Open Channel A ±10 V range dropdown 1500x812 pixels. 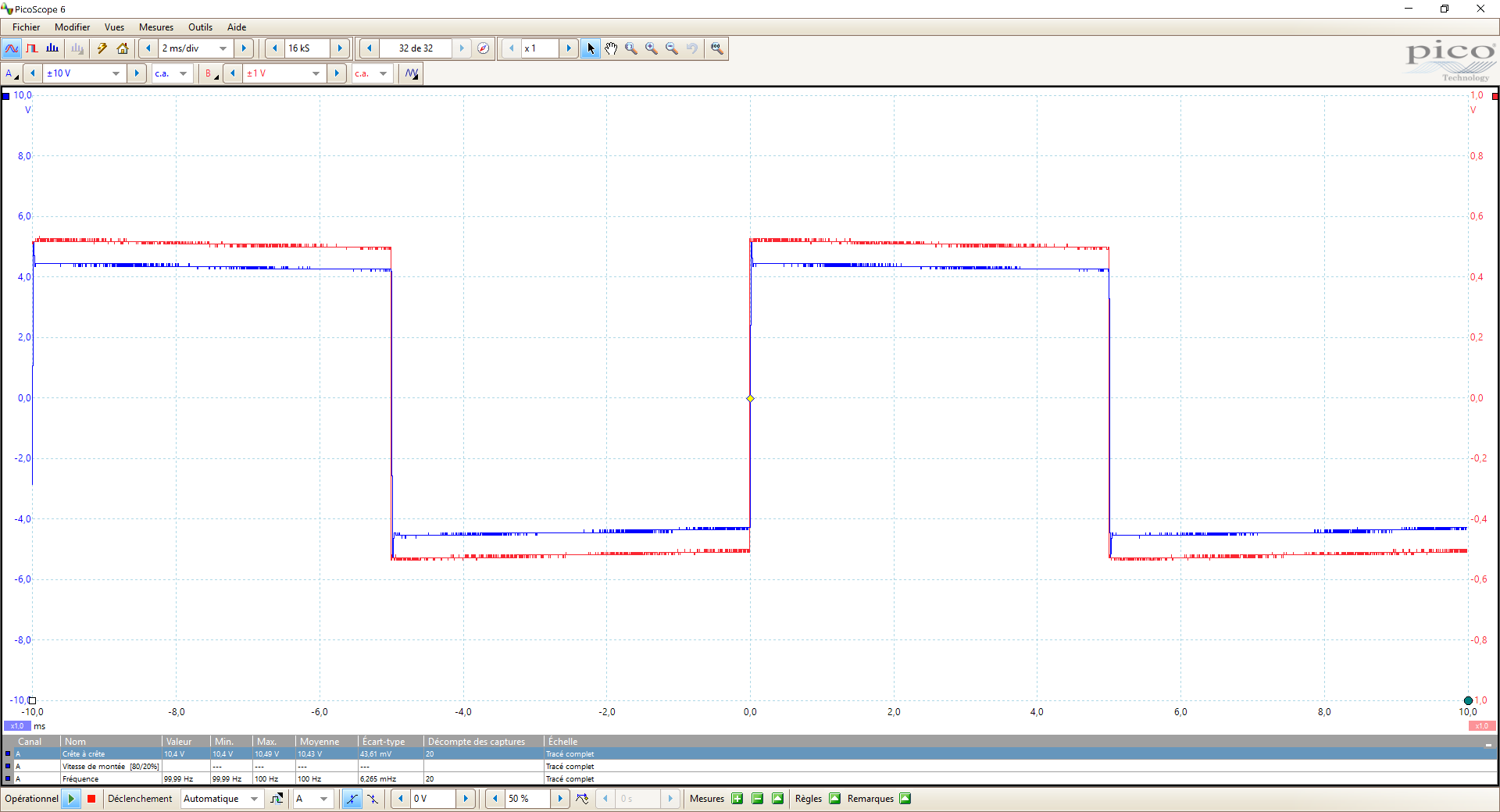pyautogui.click(x=84, y=73)
